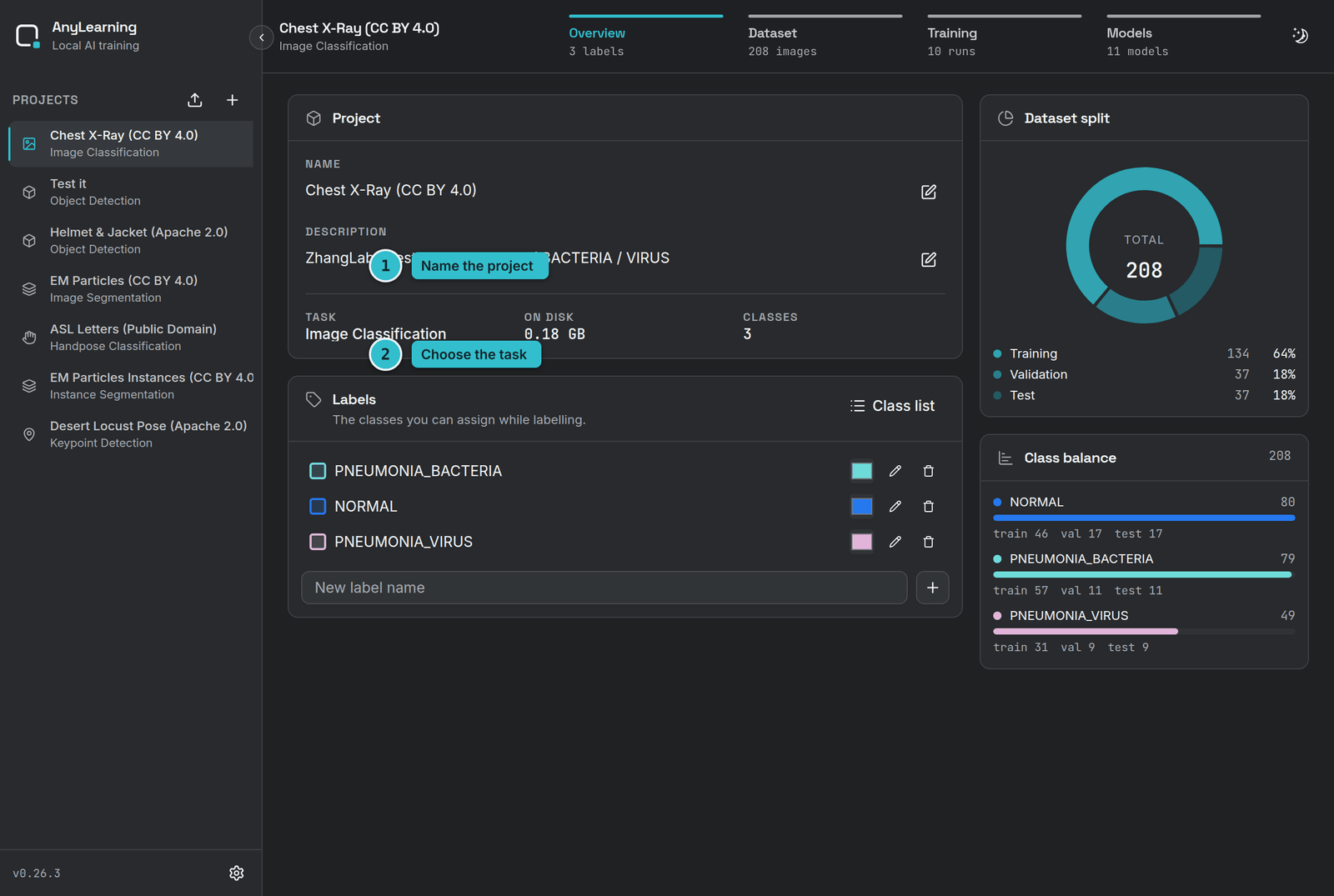Image resolution: width=1334 pixels, height=896 pixels.
Task: Open the Class list view
Action: click(893, 406)
